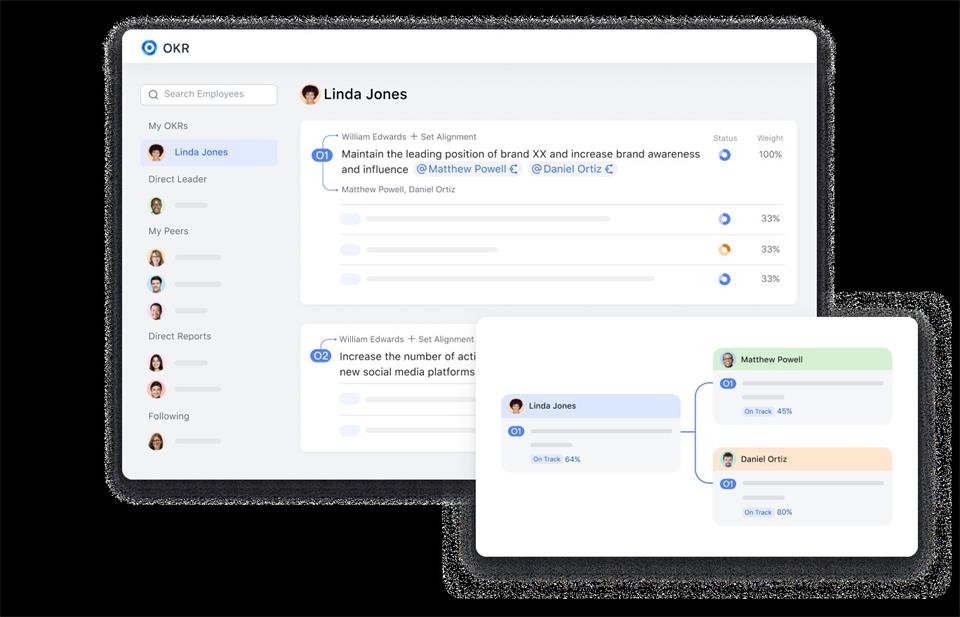
Task: Click the Search Employees input field
Action: coord(209,94)
